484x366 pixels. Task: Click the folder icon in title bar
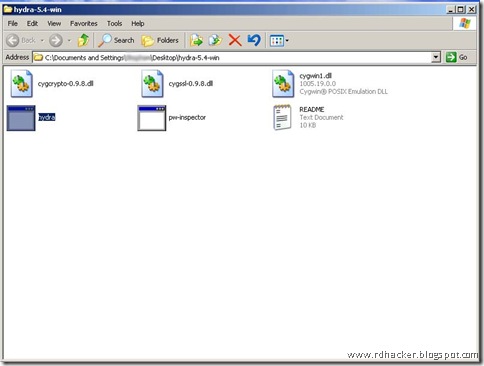(8, 9)
